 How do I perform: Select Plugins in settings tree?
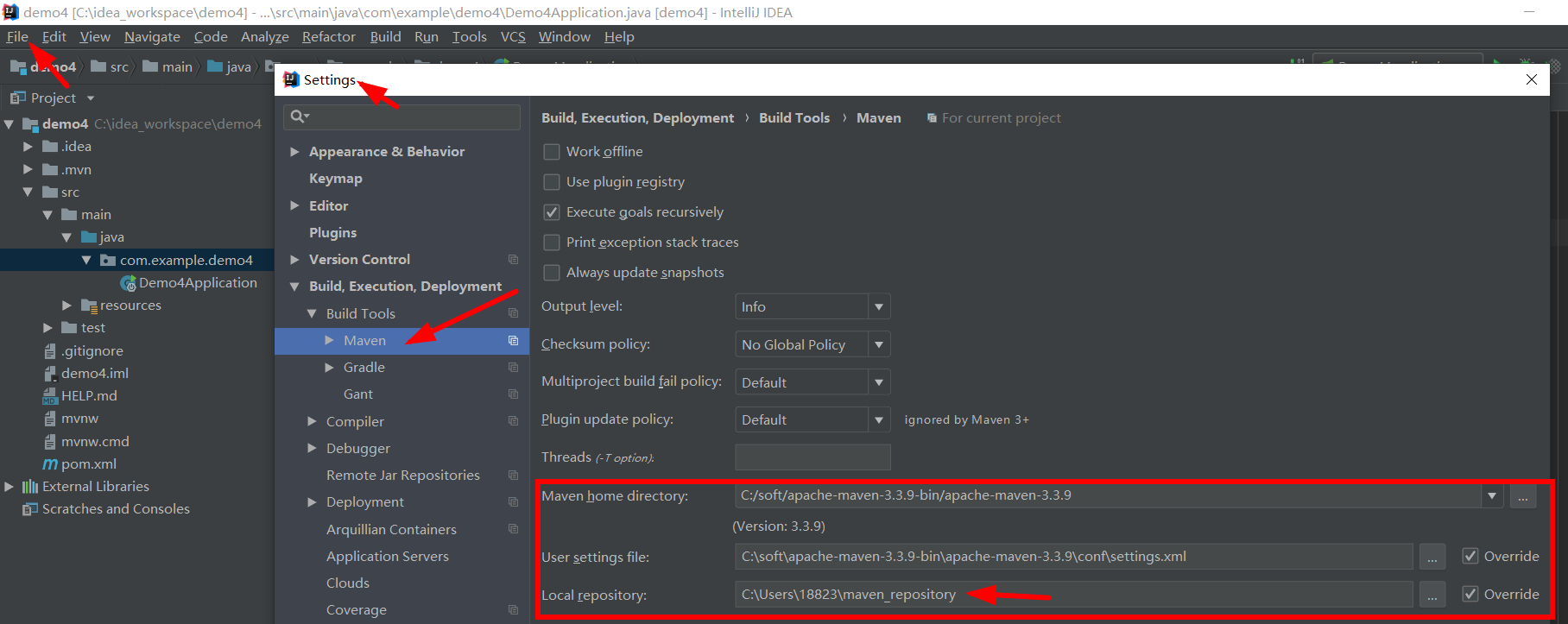(x=332, y=232)
